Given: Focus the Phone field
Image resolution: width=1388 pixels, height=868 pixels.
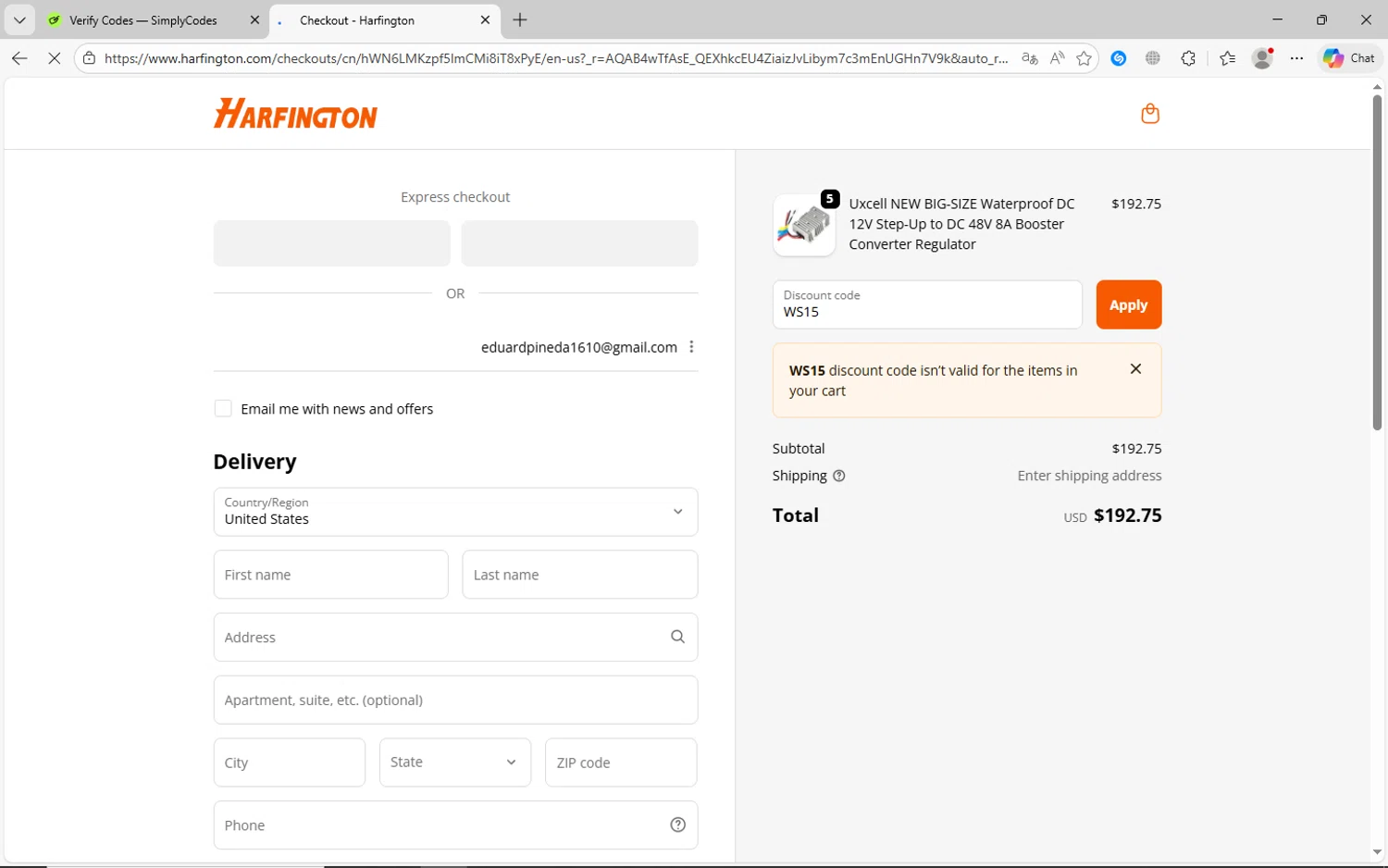Looking at the screenshot, I should 455,825.
